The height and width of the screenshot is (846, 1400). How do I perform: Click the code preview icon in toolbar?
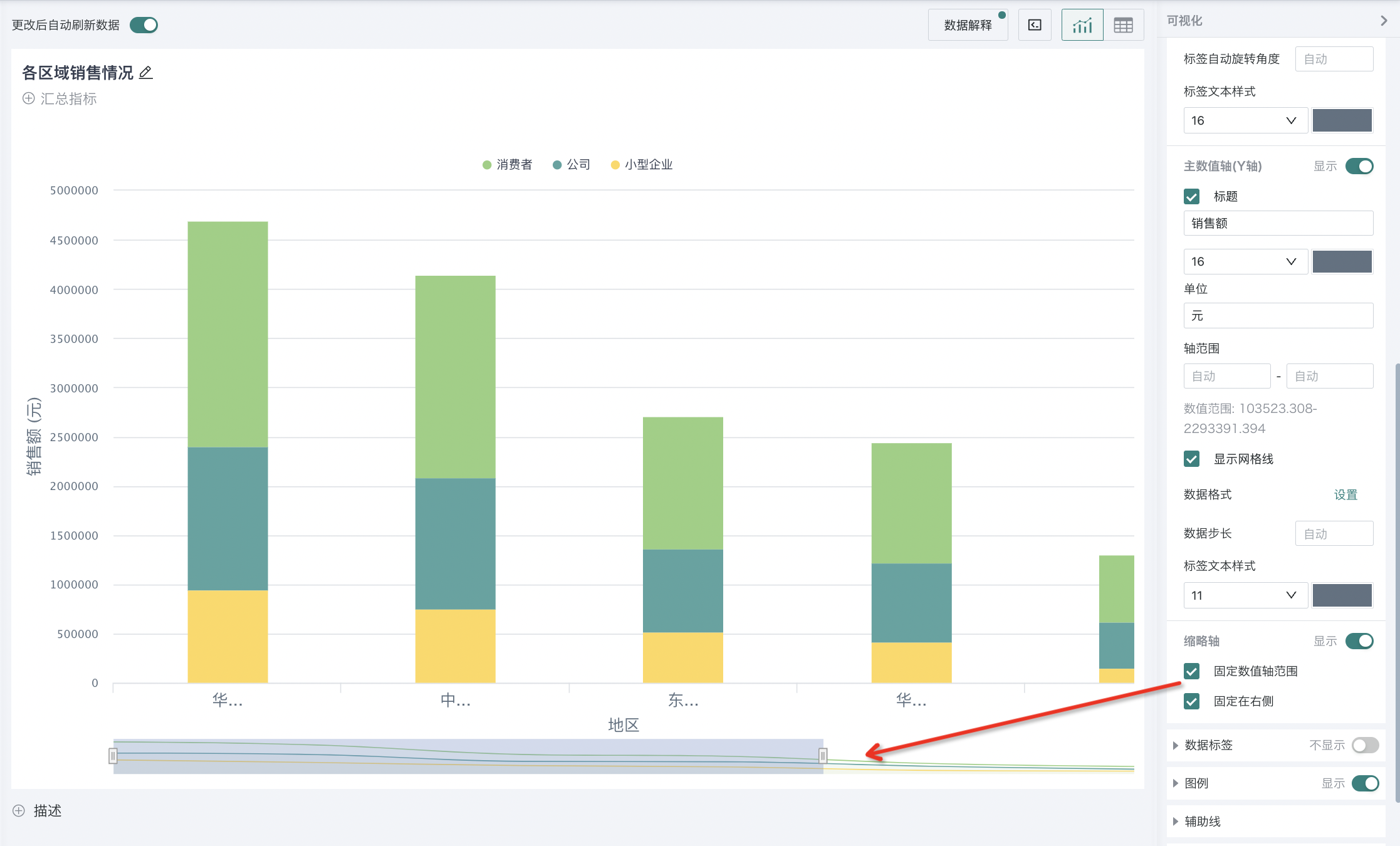[1035, 25]
